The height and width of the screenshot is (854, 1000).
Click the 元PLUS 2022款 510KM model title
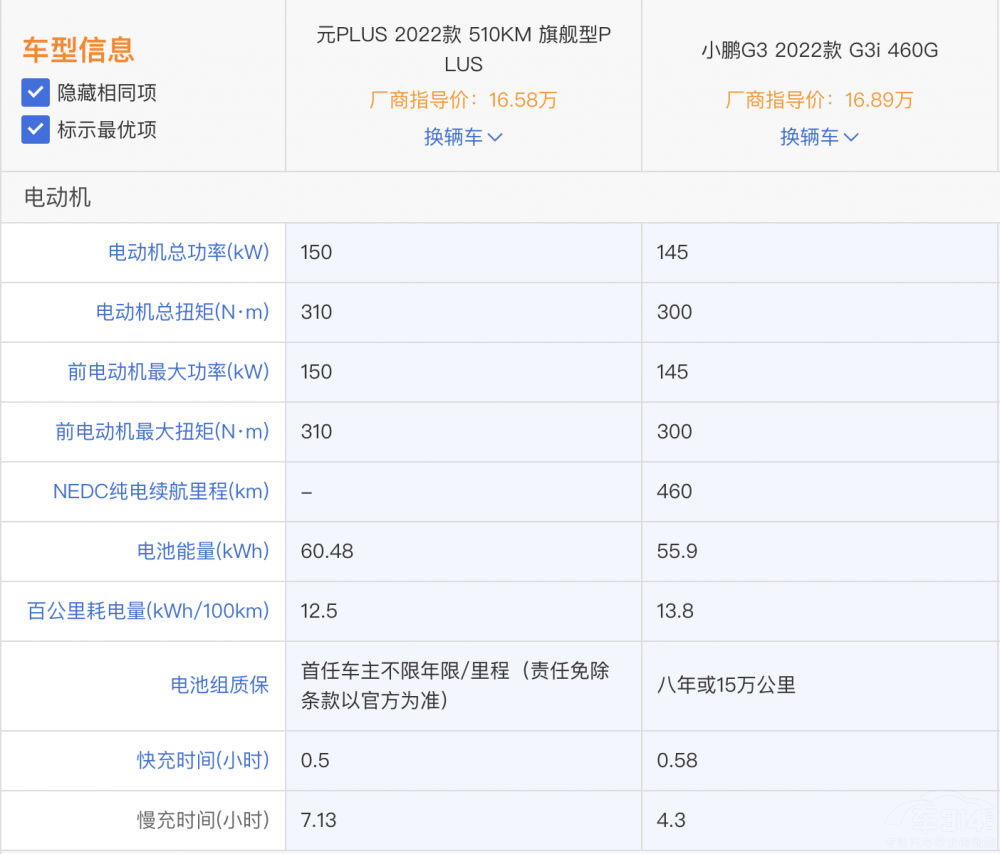coord(463,50)
